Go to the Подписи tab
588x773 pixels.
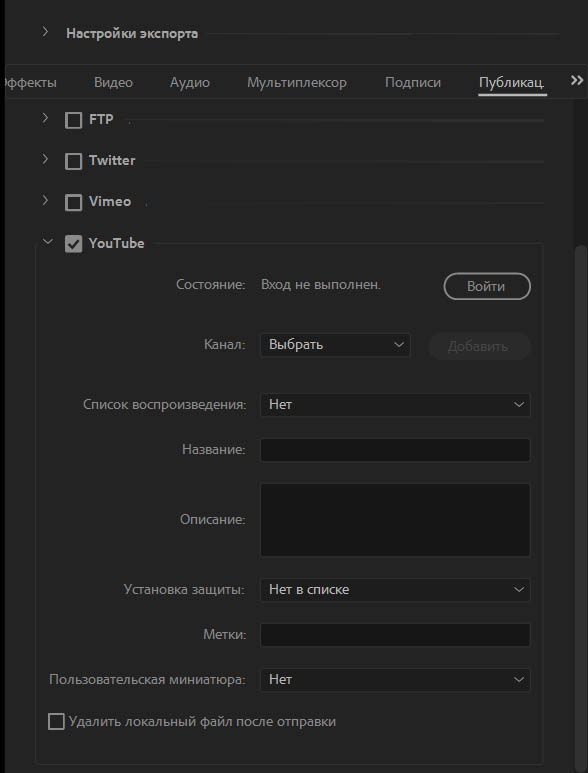coord(413,83)
